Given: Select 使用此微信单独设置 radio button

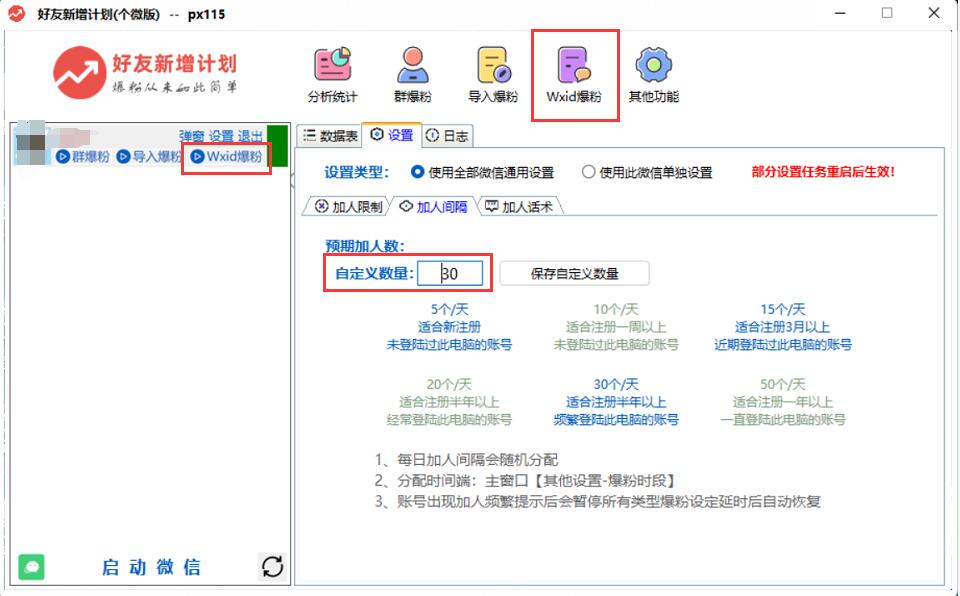Looking at the screenshot, I should [x=647, y=173].
